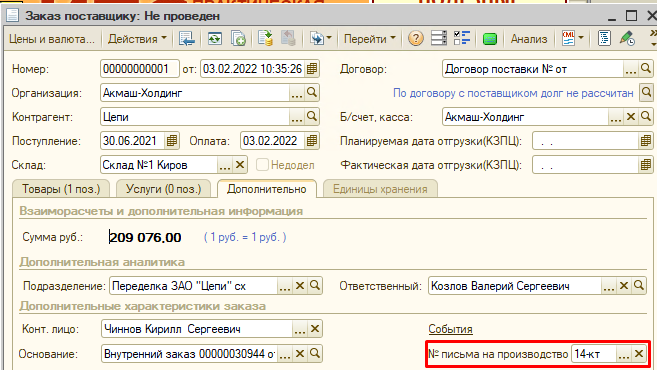The height and width of the screenshot is (370, 657).
Task: Open the Подразделение magnifier lookup
Action: pyautogui.click(x=315, y=286)
